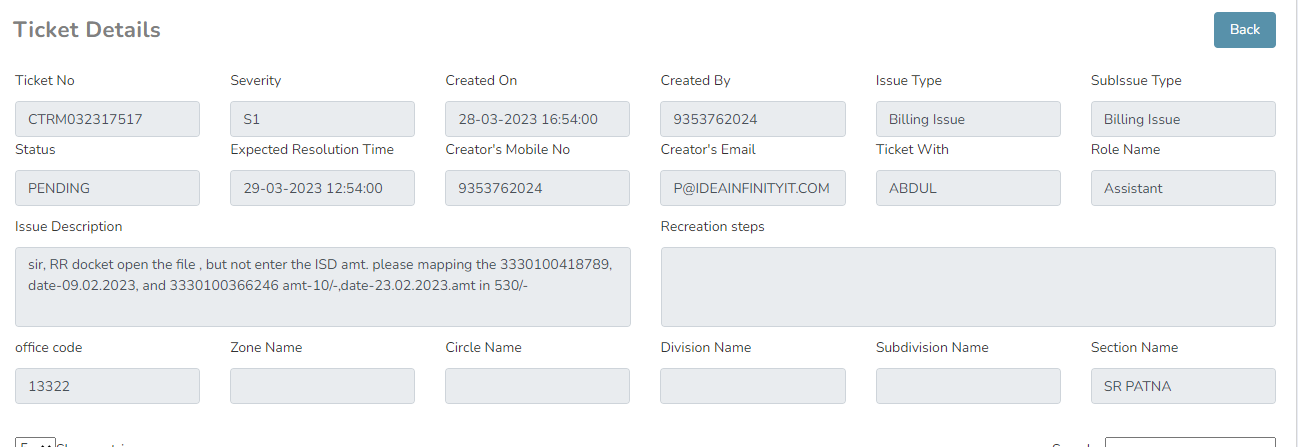Viewport: 1298px width, 447px height.
Task: Focus the Creator's Email field
Action: (752, 188)
